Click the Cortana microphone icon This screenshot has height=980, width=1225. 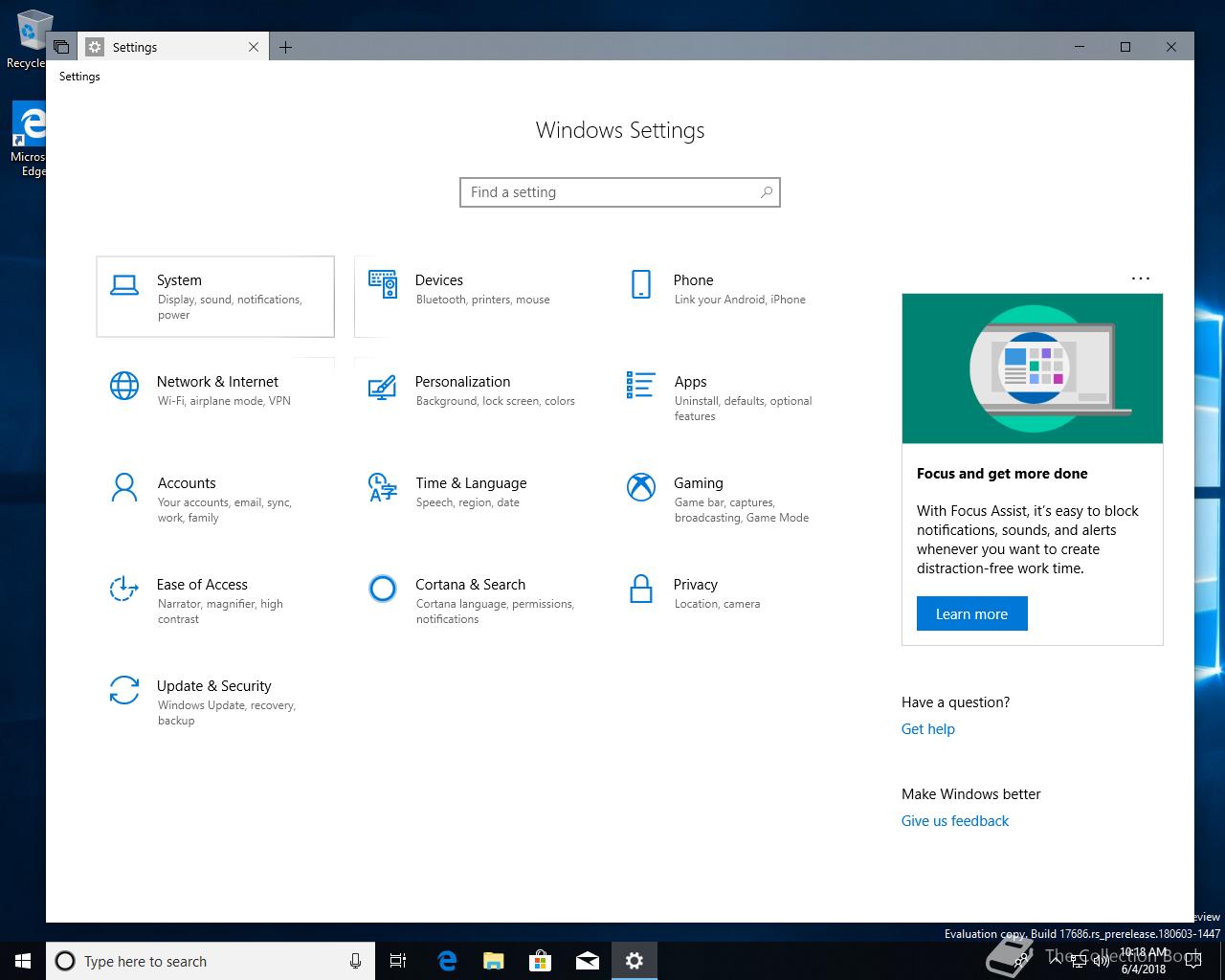(355, 961)
